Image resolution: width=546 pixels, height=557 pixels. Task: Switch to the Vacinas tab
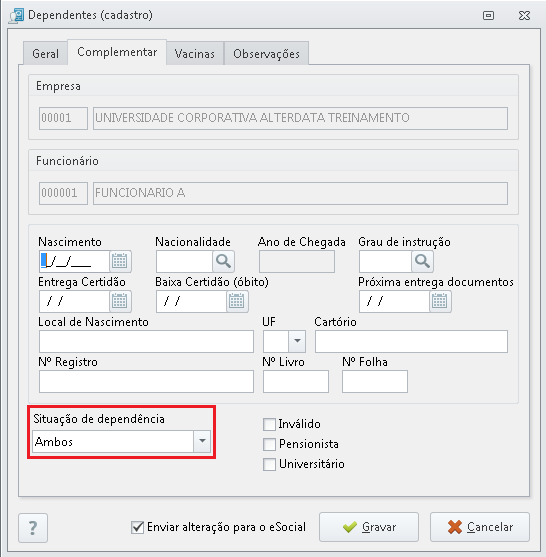click(195, 54)
